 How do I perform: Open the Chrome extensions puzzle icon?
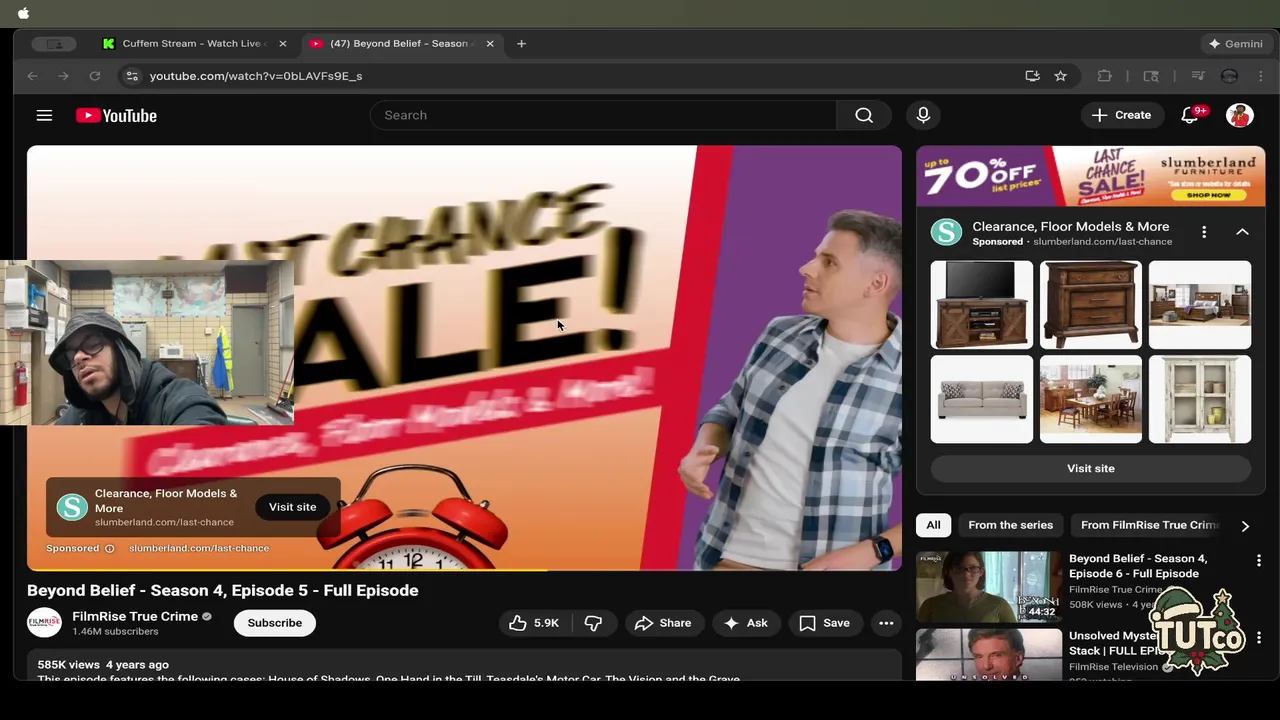tap(1105, 76)
